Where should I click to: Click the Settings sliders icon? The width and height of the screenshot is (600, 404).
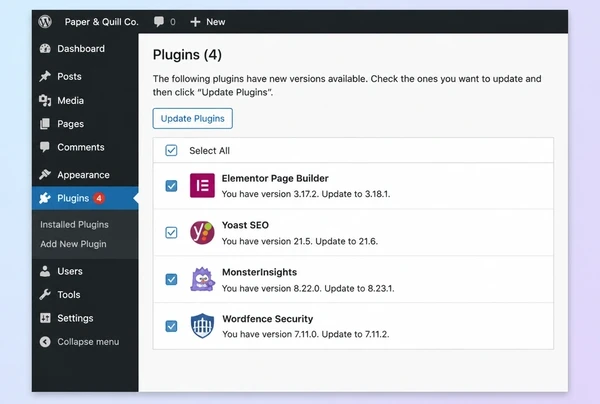pyautogui.click(x=45, y=318)
